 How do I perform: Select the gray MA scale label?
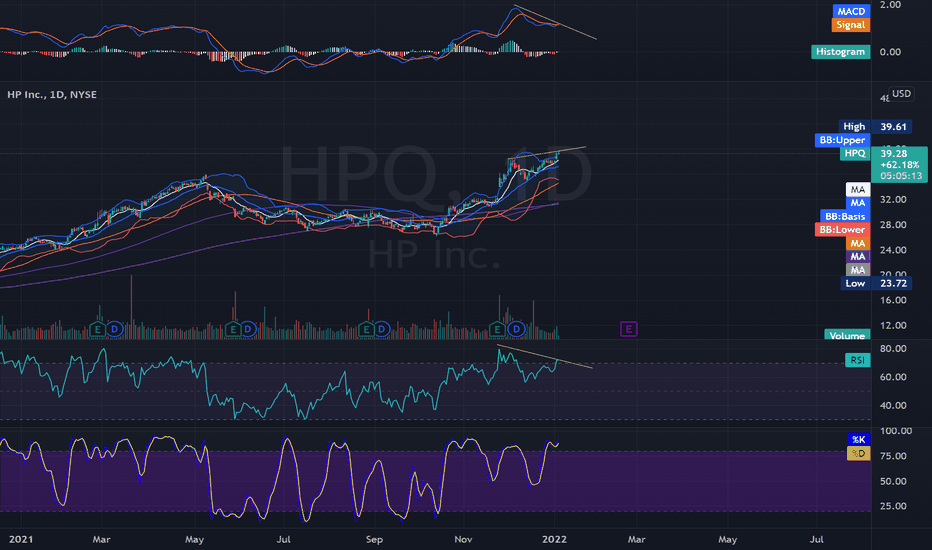coord(858,270)
